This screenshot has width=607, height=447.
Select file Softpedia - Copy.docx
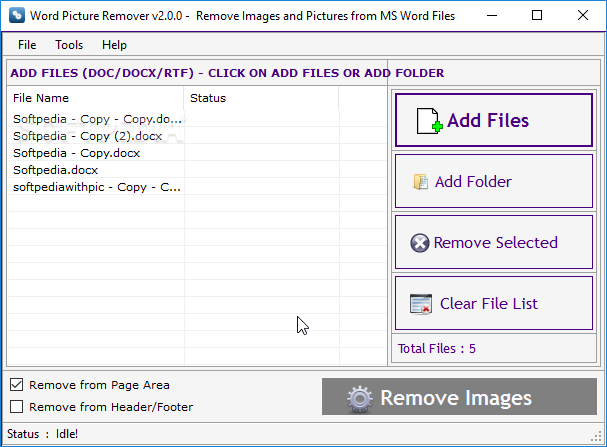click(x=76, y=153)
